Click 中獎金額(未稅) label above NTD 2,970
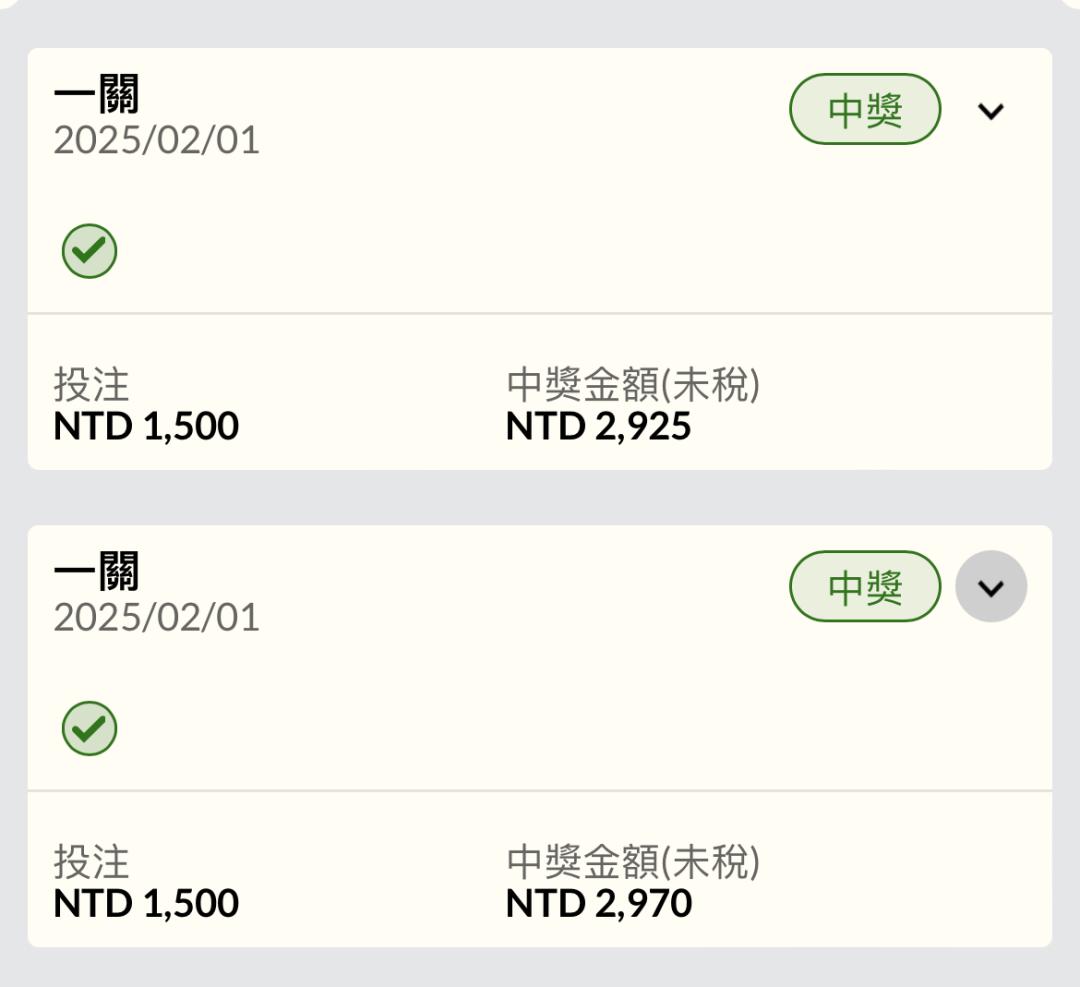 coord(633,862)
